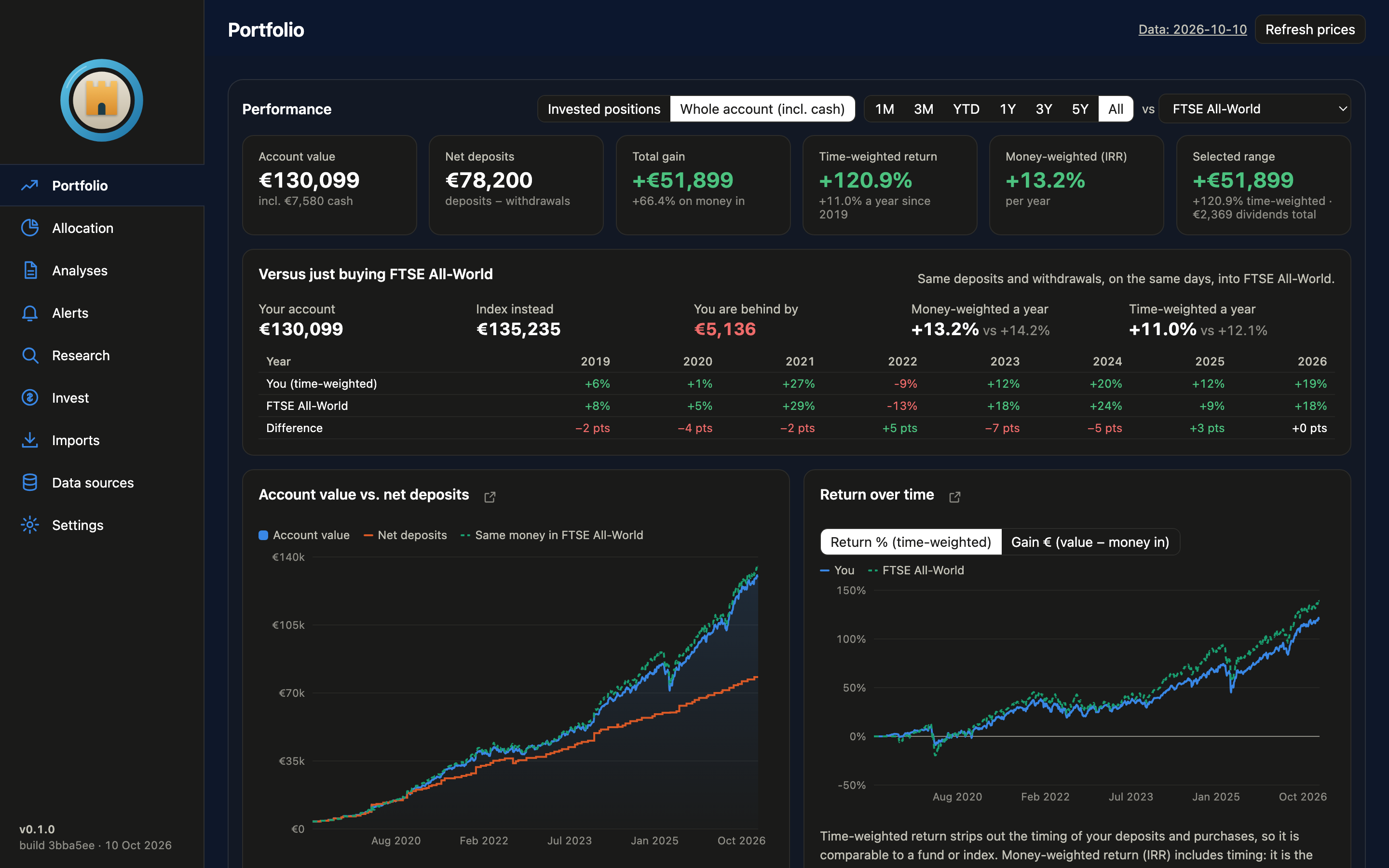Select the 5Y time range
Viewport: 1389px width, 868px height.
tap(1080, 109)
